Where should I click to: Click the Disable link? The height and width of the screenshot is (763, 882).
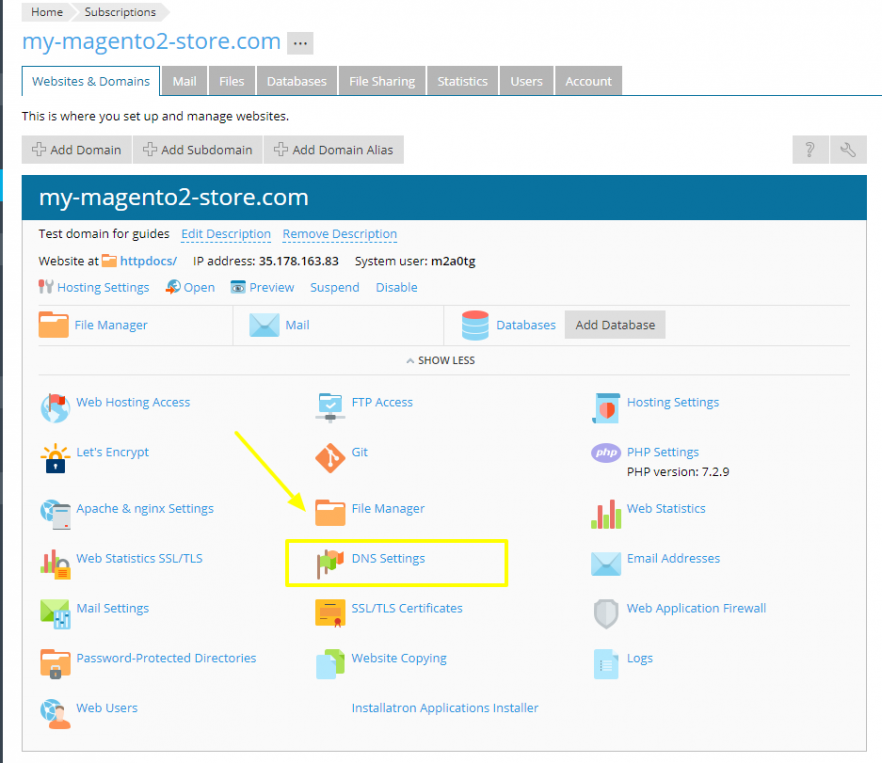coord(397,288)
